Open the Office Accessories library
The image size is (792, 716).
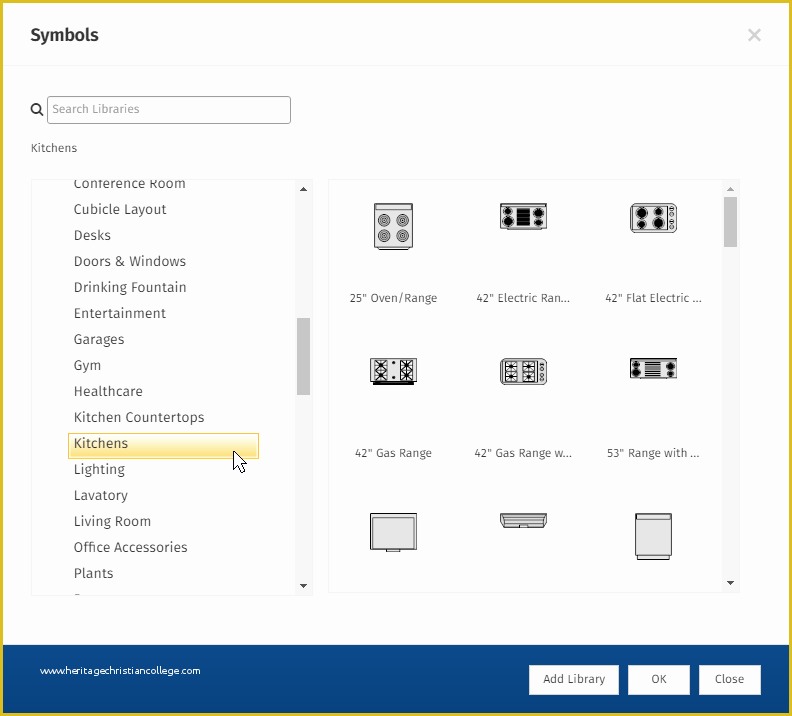pyautogui.click(x=130, y=547)
